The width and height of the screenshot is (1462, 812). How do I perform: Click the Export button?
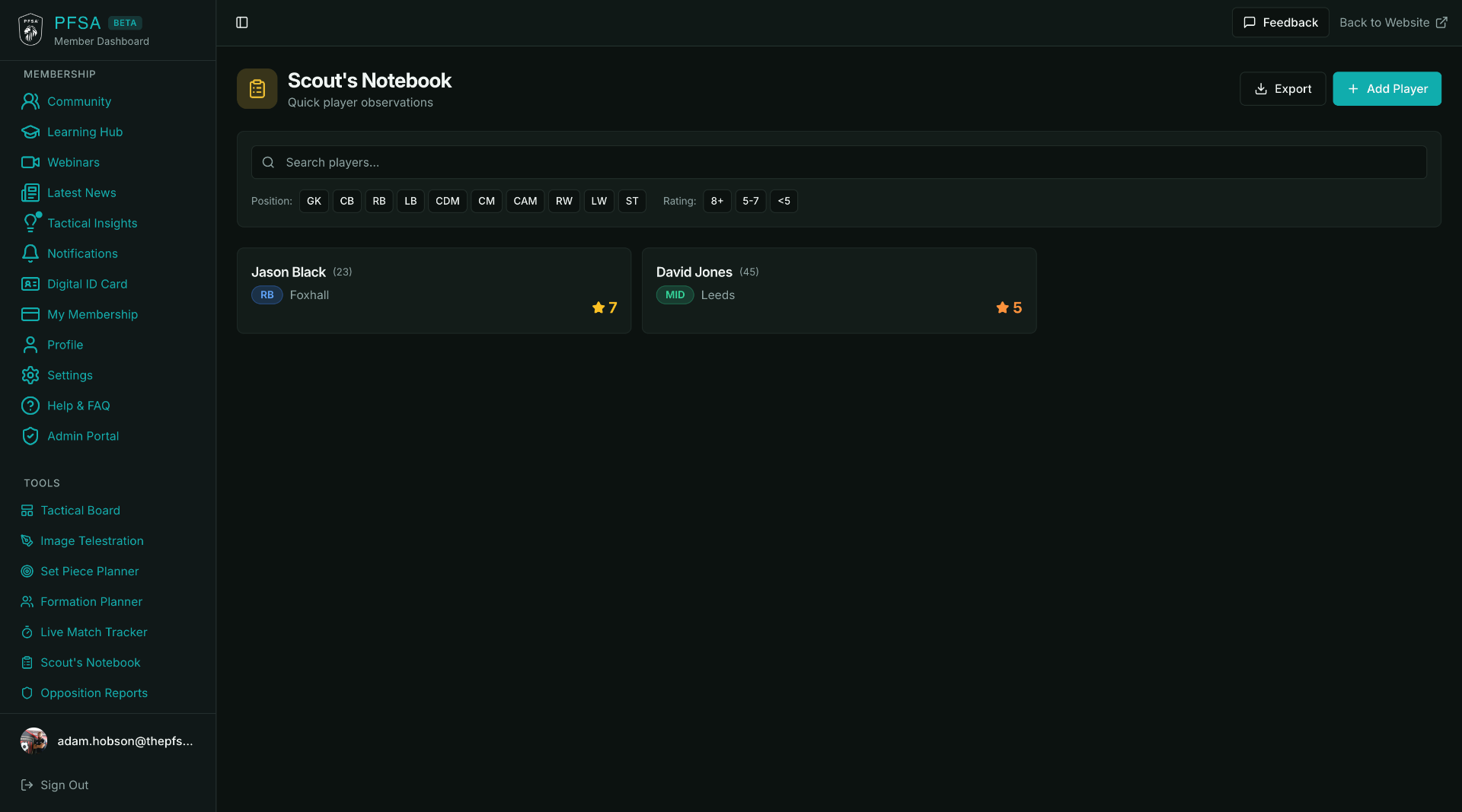pyautogui.click(x=1283, y=89)
